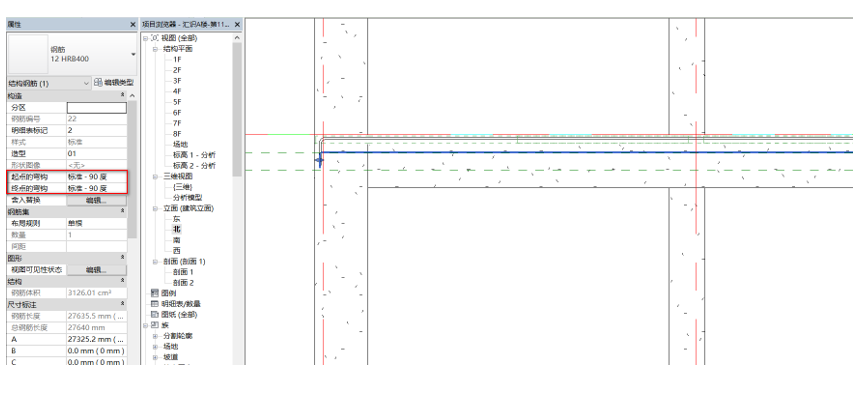Open the rebar type selector dropdown arrow
Screen dimensions: 863x395
(133, 54)
